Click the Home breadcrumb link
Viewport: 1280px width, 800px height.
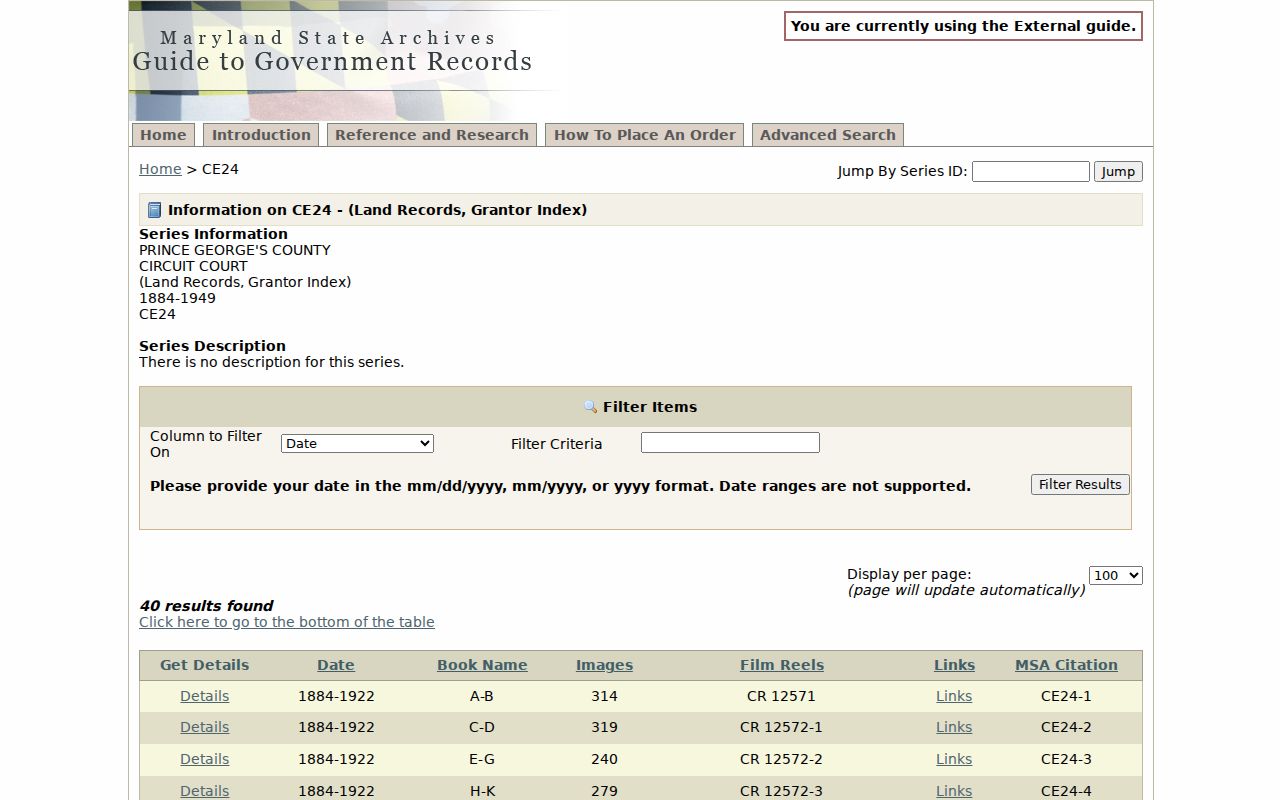pos(160,169)
